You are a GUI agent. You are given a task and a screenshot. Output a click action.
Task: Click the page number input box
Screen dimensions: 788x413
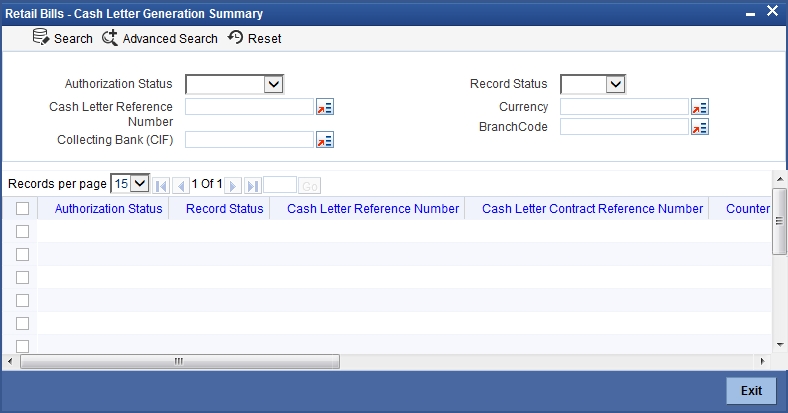280,185
